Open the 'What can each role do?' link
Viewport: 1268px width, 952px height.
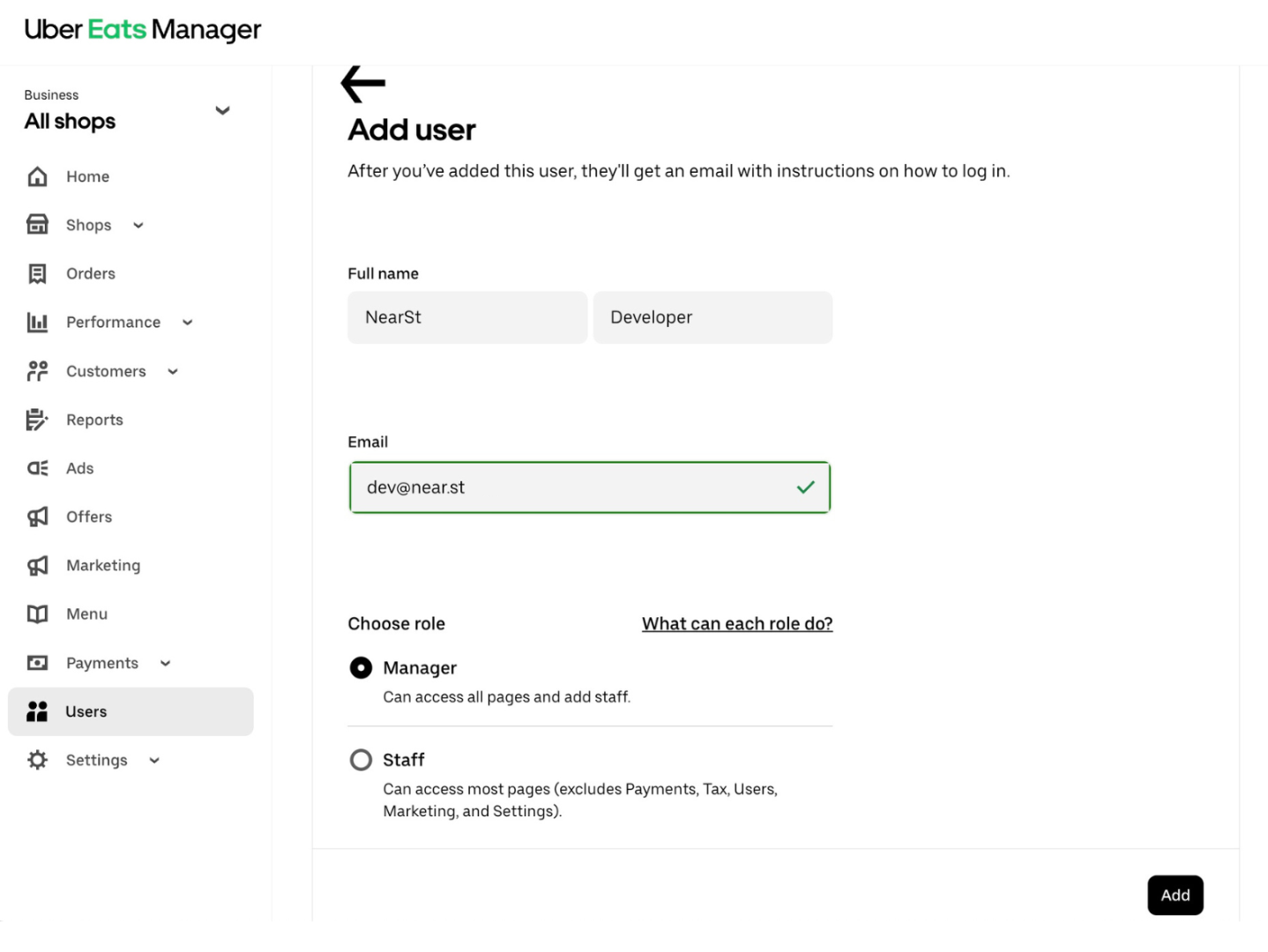pyautogui.click(x=736, y=624)
